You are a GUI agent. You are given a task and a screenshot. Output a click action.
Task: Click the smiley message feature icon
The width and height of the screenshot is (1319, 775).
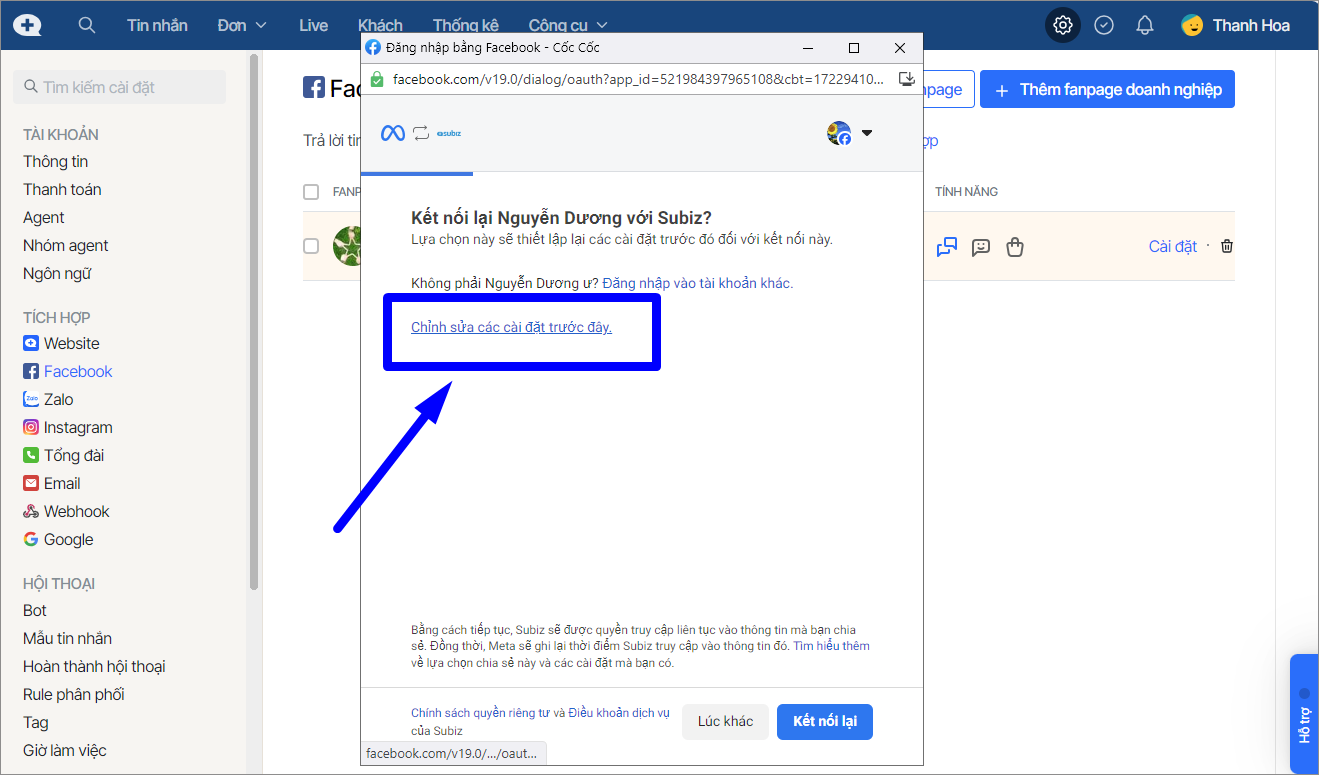coord(981,247)
